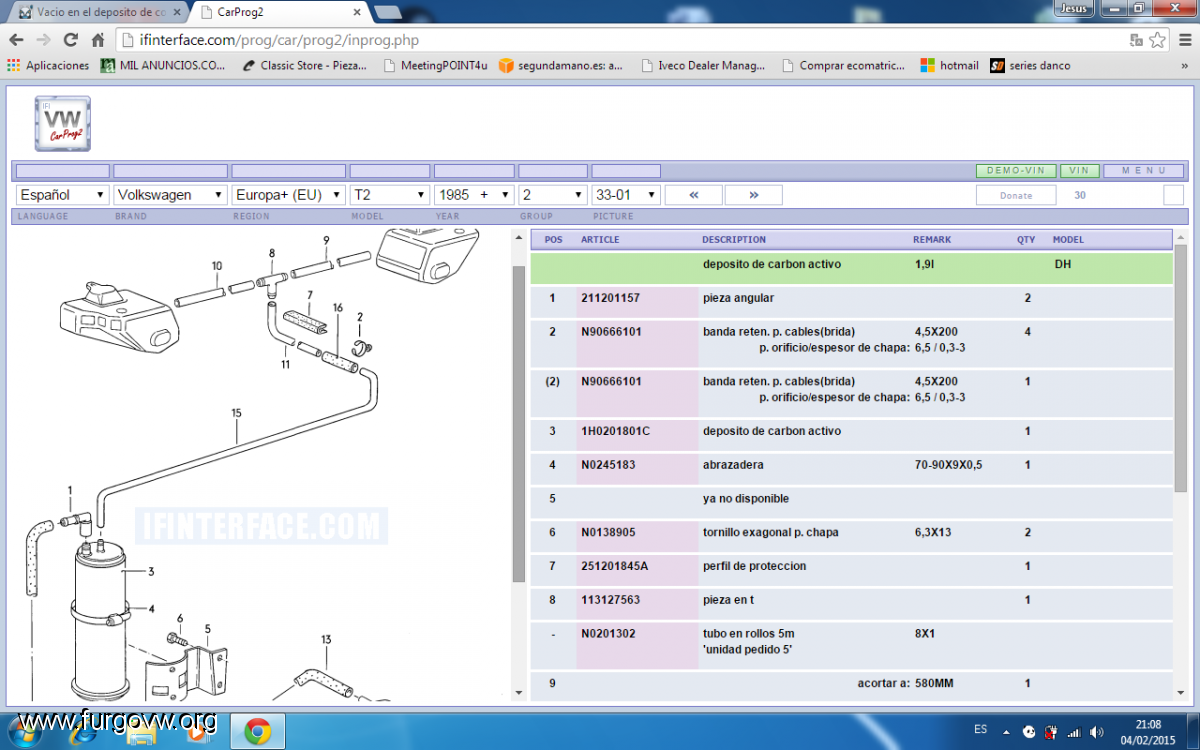This screenshot has width=1200, height=750.
Task: Expand the 1985 year dropdown
Action: click(474, 195)
